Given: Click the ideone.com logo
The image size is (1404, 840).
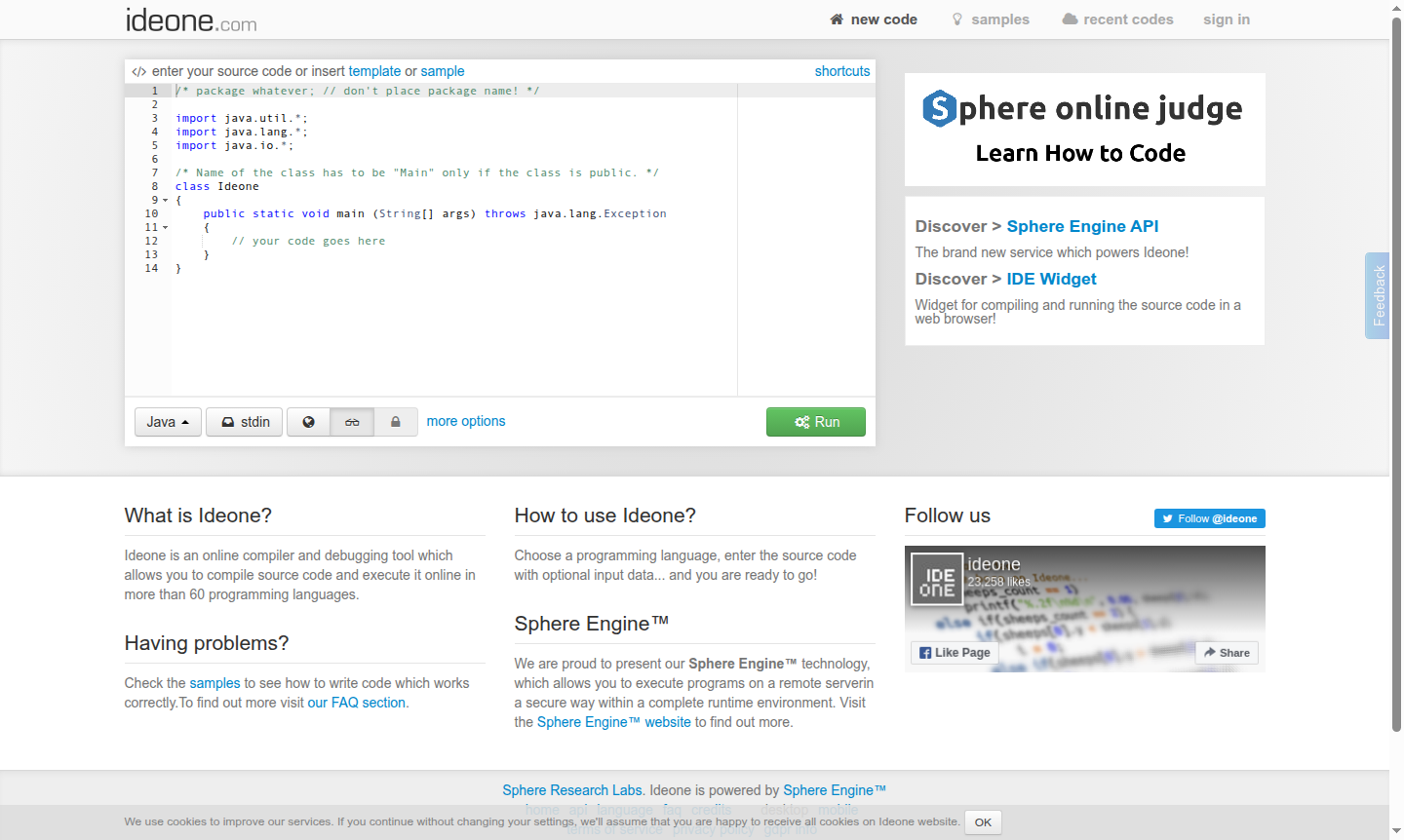Looking at the screenshot, I should [191, 19].
